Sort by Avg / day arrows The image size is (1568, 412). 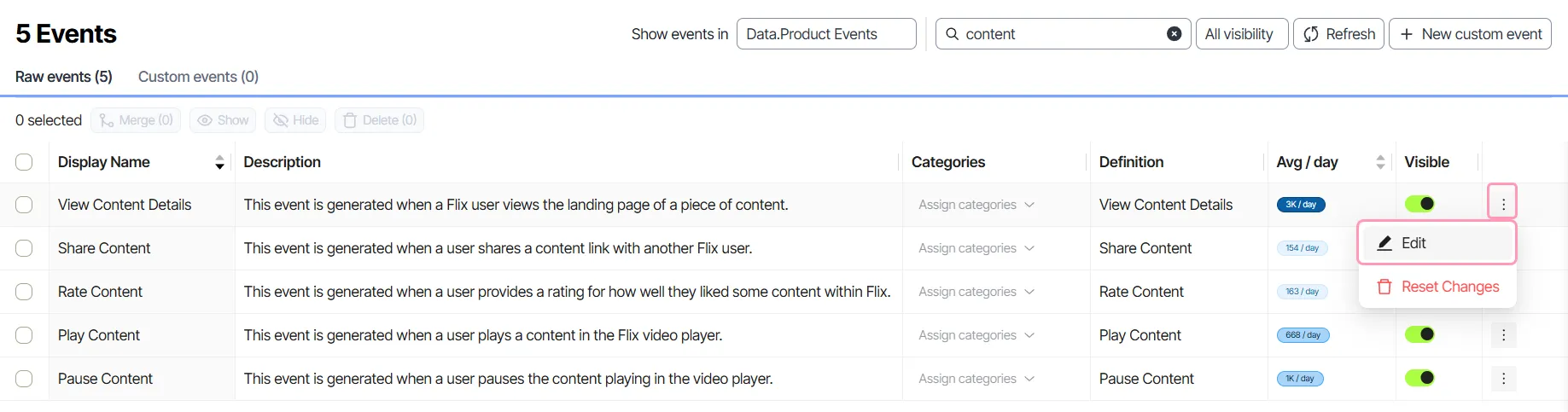(1380, 162)
